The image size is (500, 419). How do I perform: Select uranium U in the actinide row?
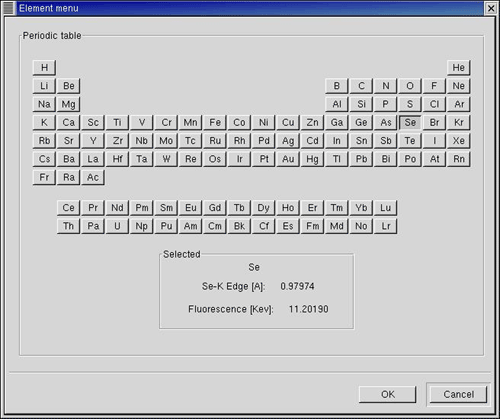tap(117, 226)
